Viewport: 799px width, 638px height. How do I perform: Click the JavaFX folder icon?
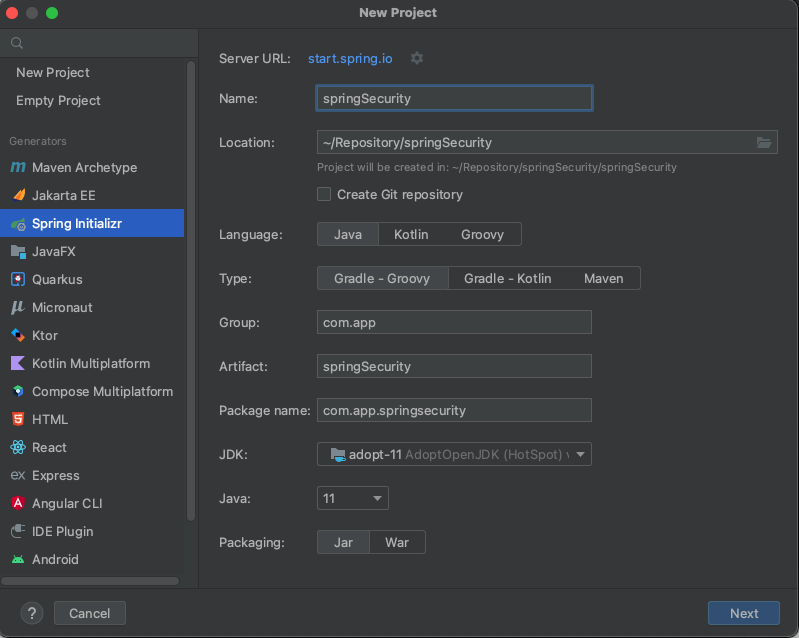pyautogui.click(x=18, y=251)
